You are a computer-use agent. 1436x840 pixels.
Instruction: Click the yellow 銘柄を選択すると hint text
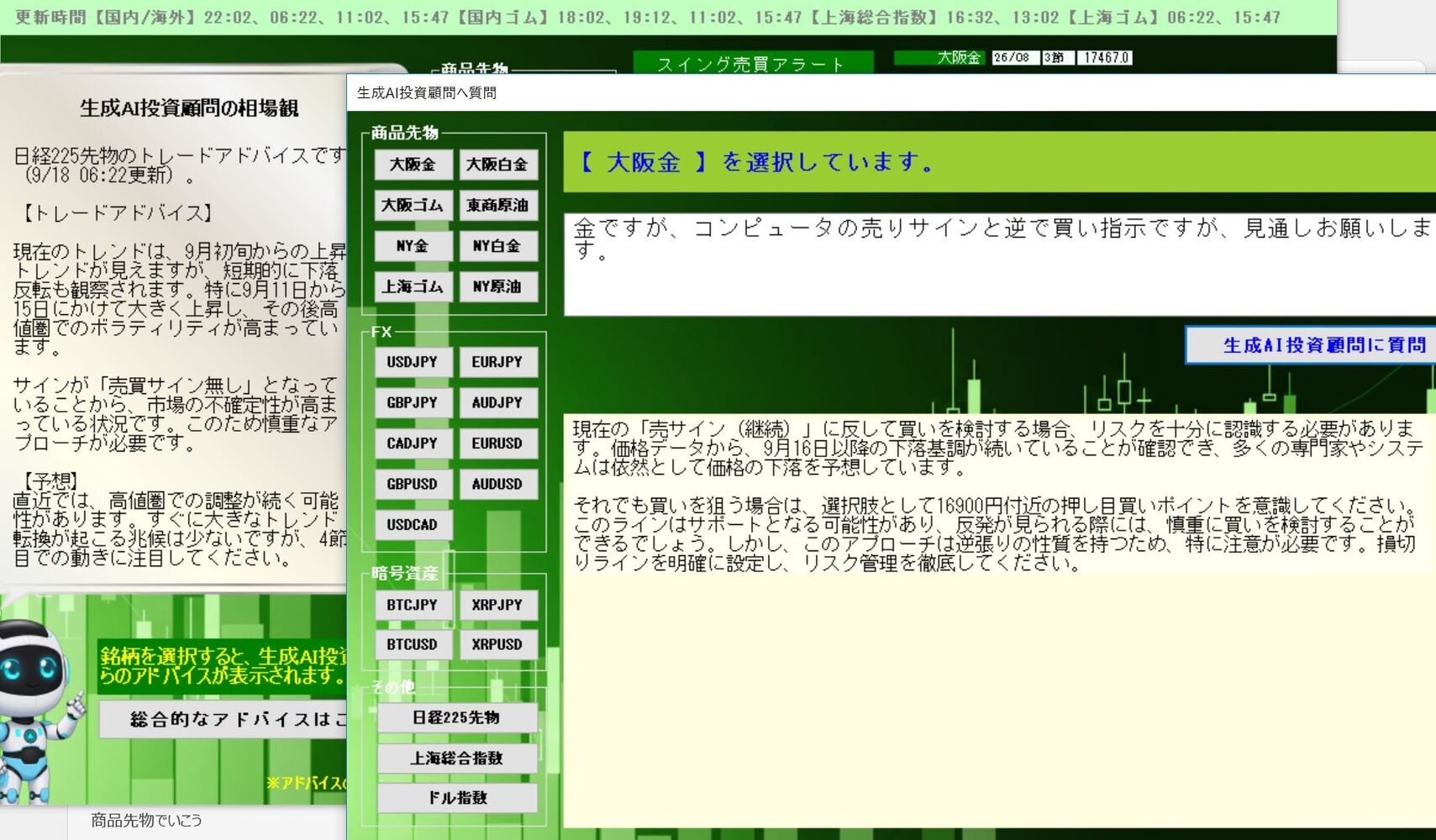tap(222, 665)
